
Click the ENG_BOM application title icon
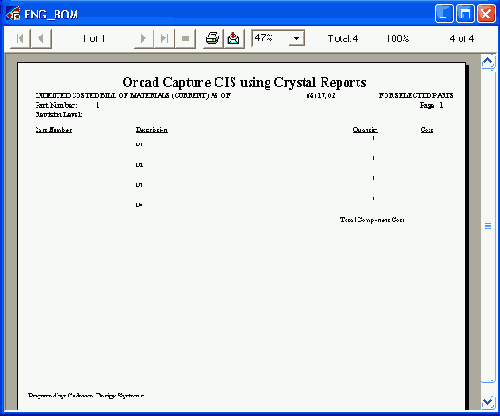tap(13, 13)
